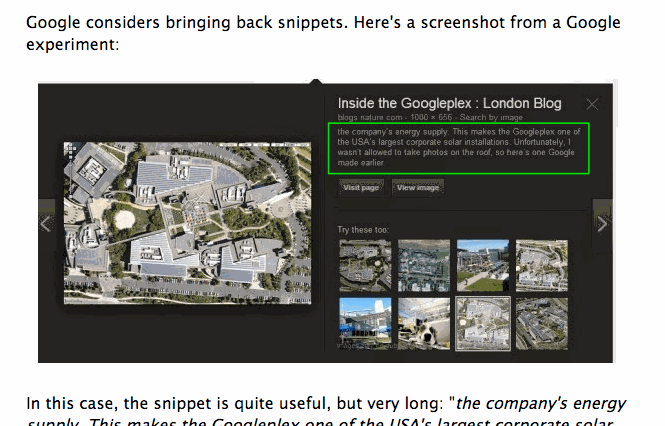Close the image preview panel with X
665x426 pixels.
point(592,104)
